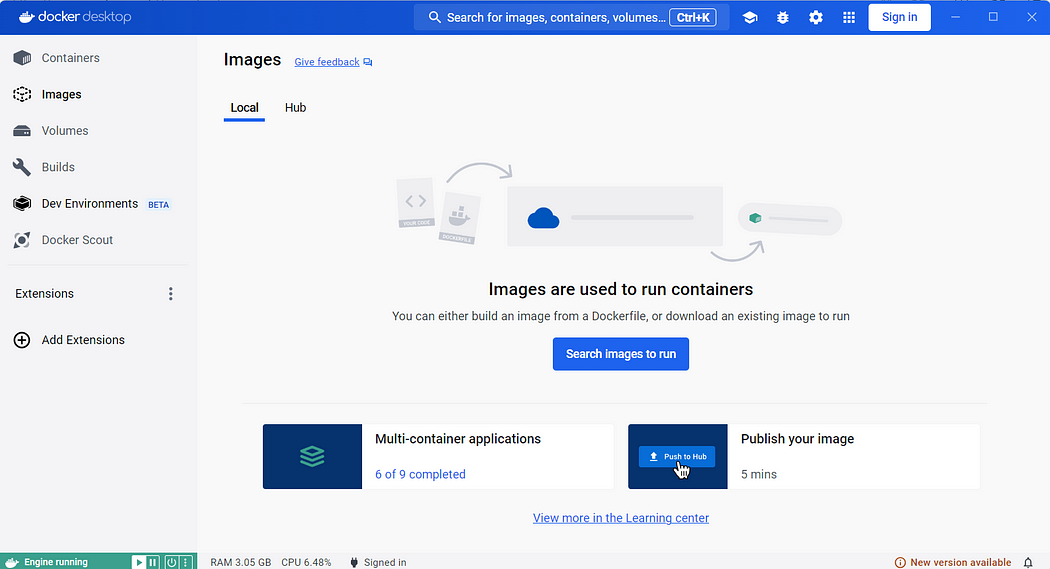Open the Dev Environments icon
Viewport: 1050px width, 569px height.
coord(22,204)
